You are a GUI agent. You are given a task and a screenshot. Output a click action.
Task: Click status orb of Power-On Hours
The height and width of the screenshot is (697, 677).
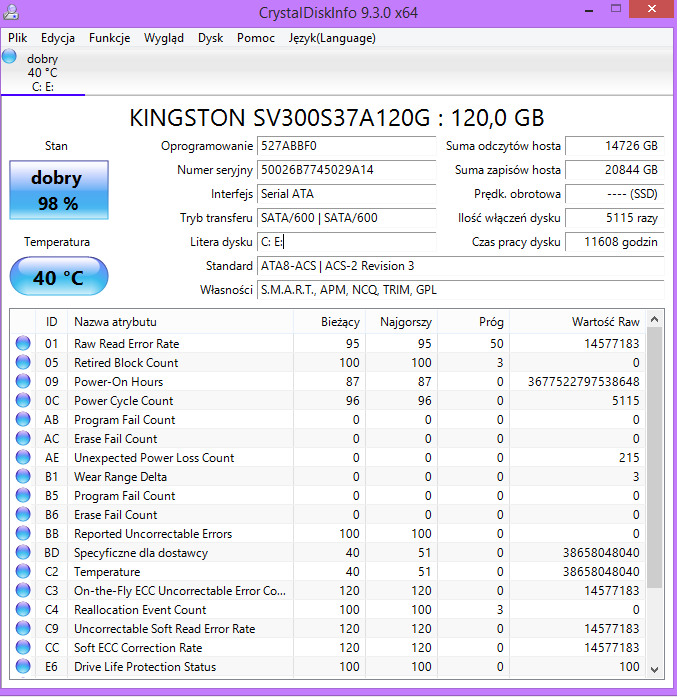pos(23,381)
